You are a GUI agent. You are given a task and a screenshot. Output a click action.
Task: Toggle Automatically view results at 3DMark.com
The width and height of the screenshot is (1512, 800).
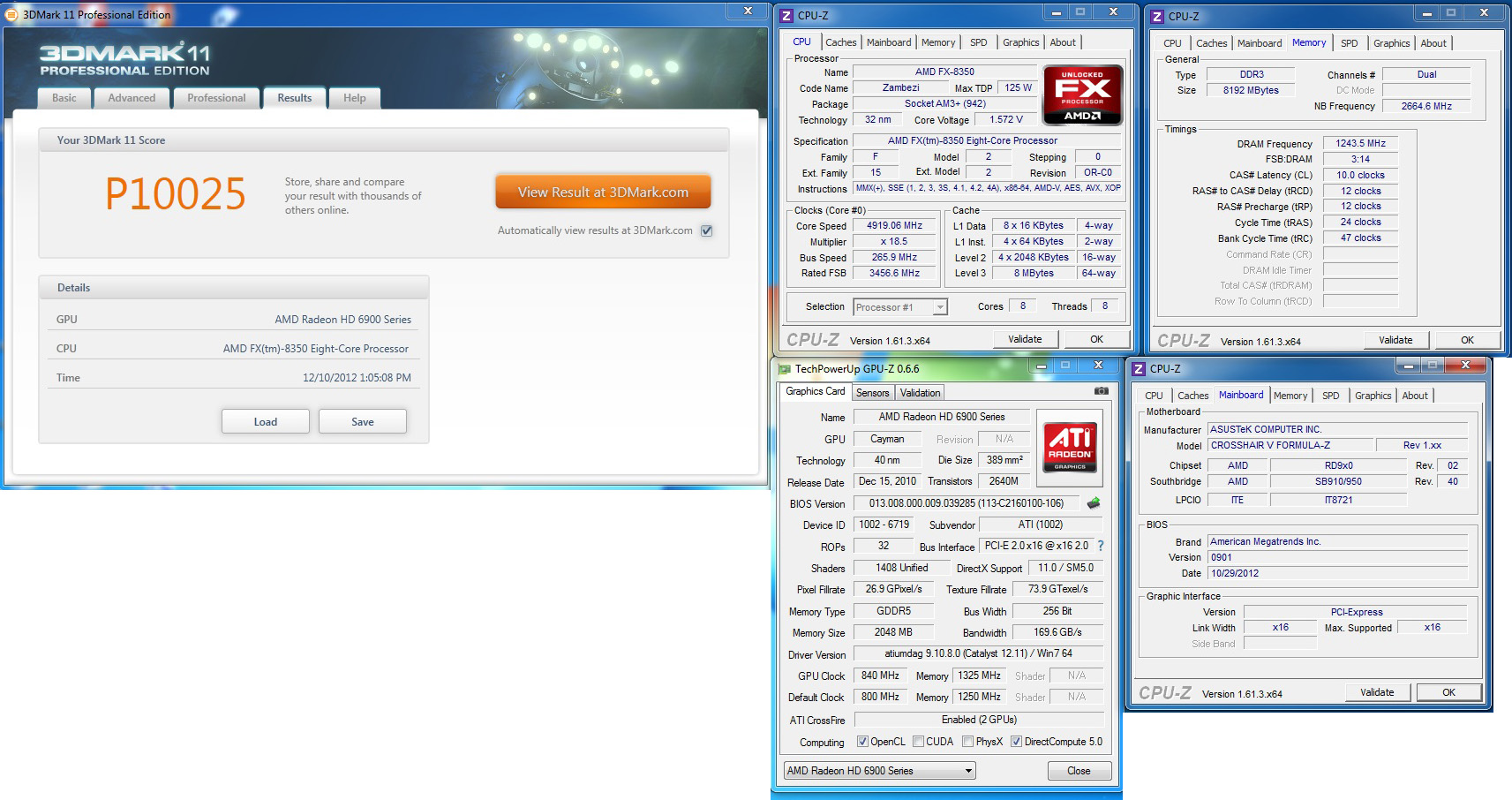pos(706,230)
